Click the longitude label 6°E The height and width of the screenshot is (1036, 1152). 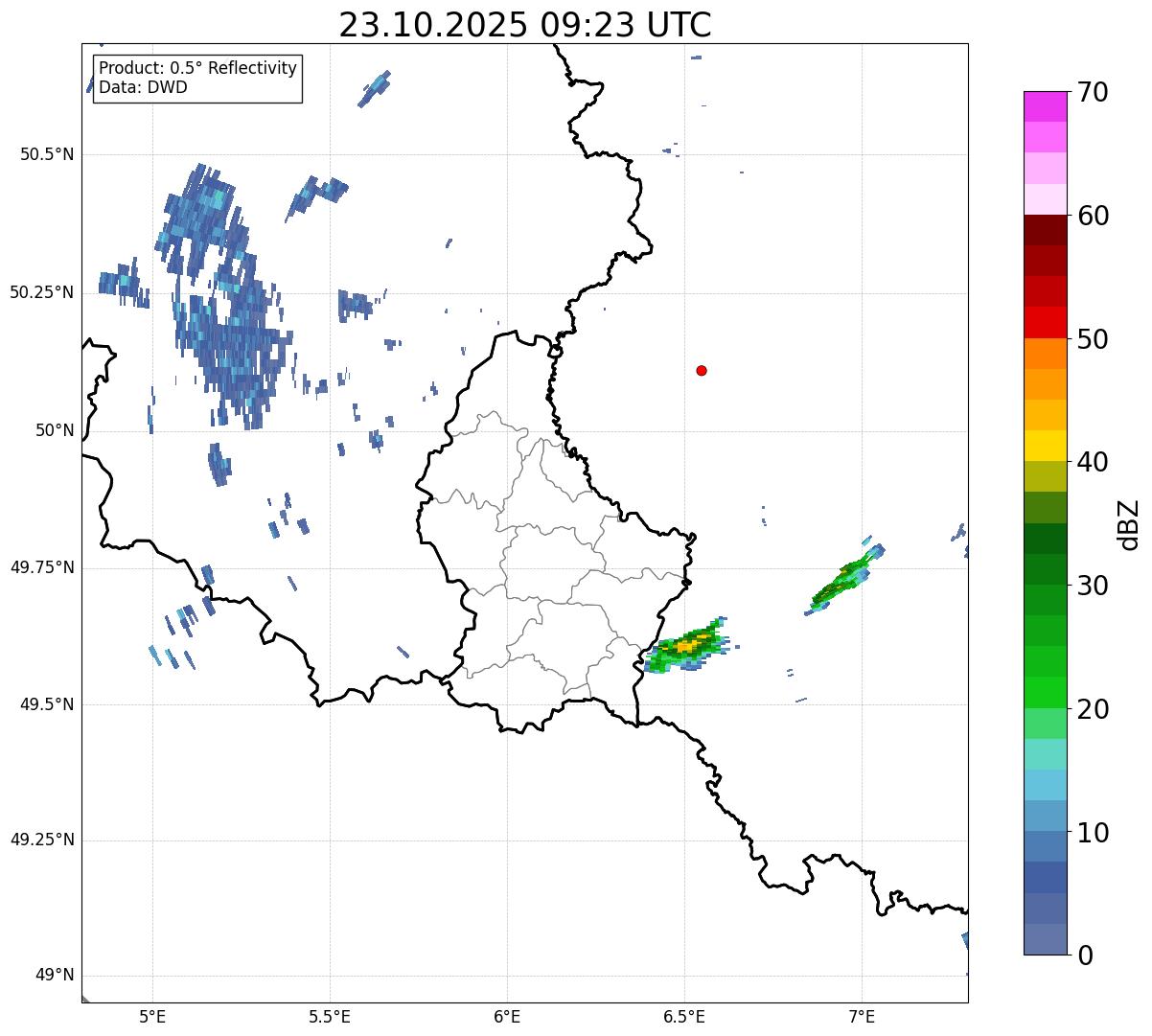[x=507, y=1017]
